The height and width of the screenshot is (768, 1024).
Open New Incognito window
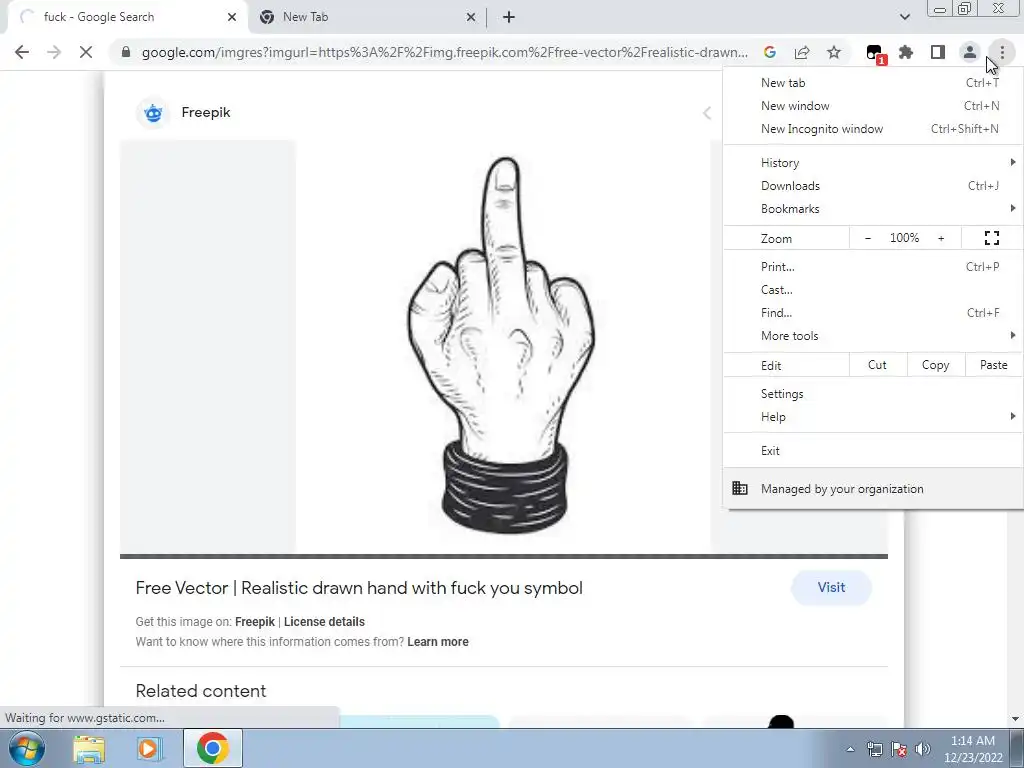[x=873, y=129]
